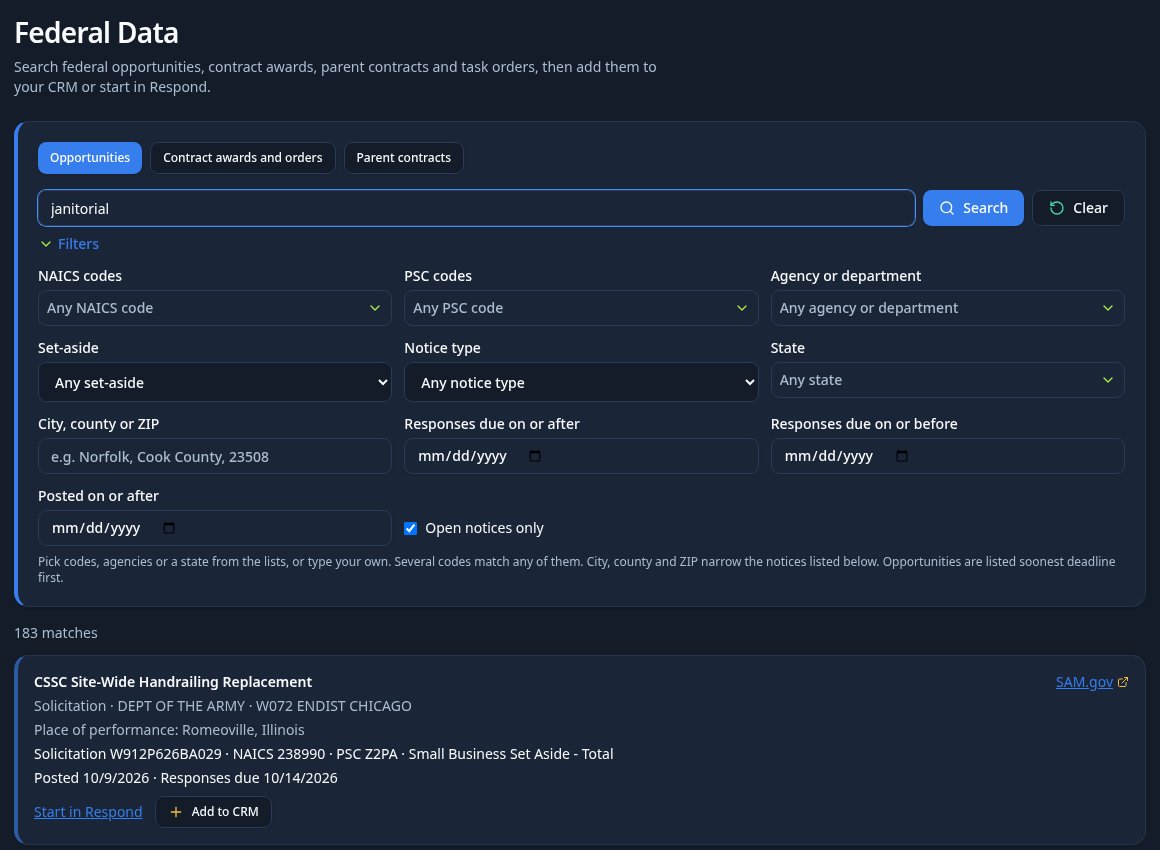Switch to Contract awards and orders tab
Viewport: 1160px width, 850px height.
tap(243, 158)
